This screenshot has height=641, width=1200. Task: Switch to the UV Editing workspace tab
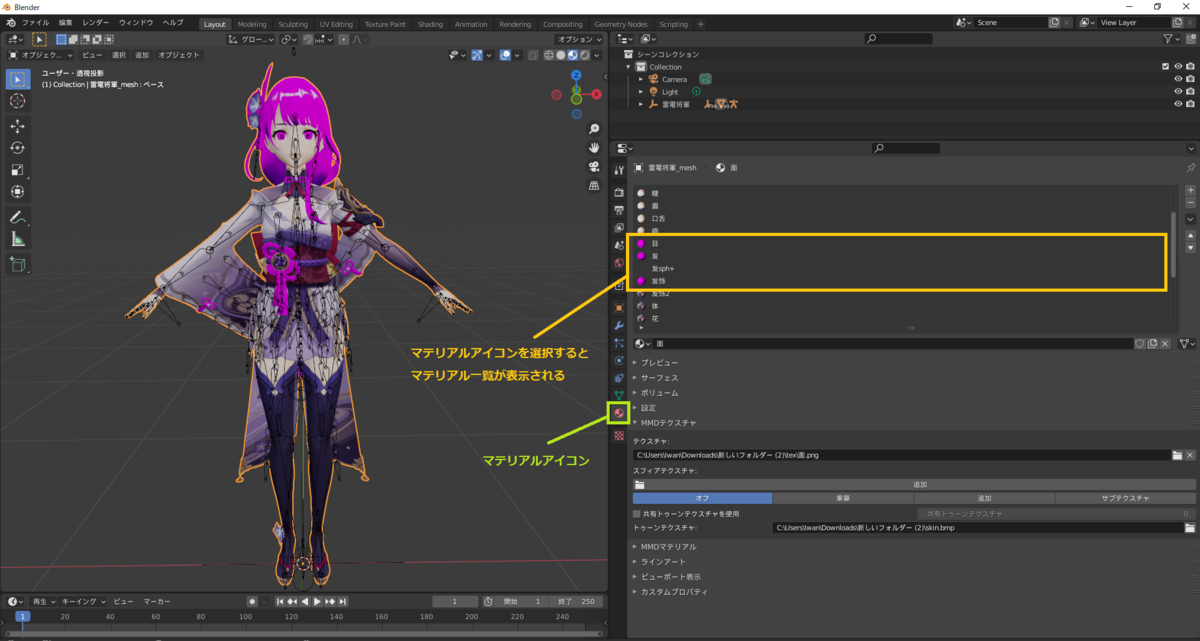point(335,24)
